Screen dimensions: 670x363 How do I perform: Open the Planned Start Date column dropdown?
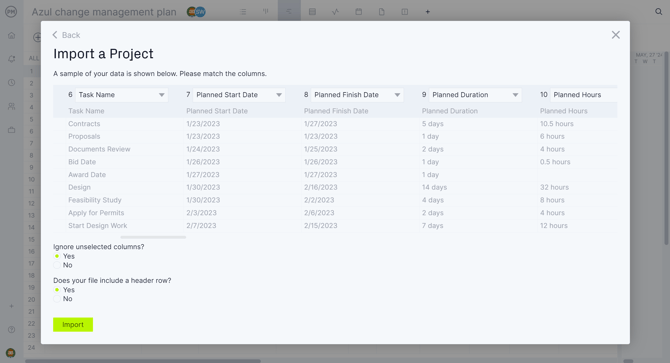coord(239,95)
